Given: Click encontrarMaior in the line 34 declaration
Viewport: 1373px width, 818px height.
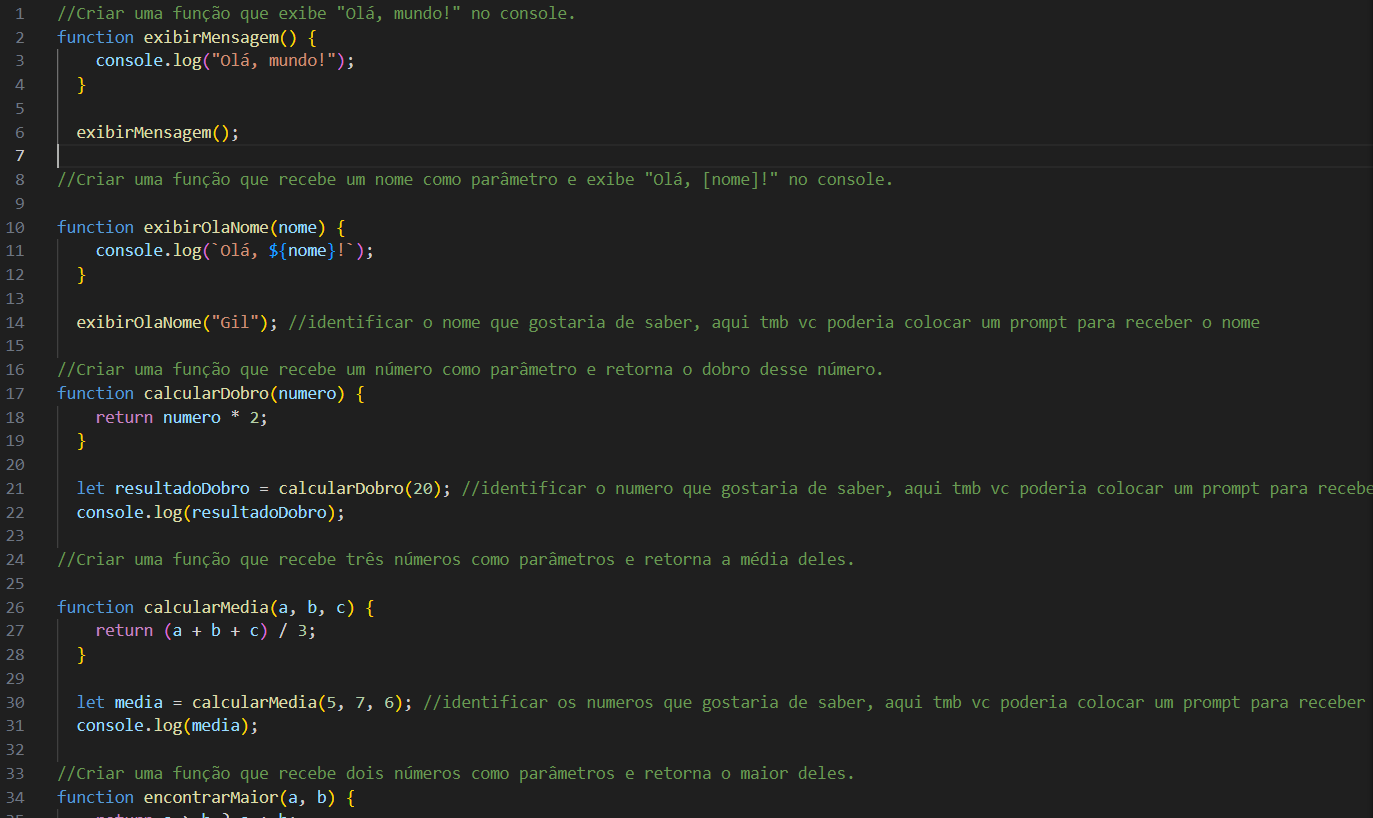Looking at the screenshot, I should coord(211,797).
